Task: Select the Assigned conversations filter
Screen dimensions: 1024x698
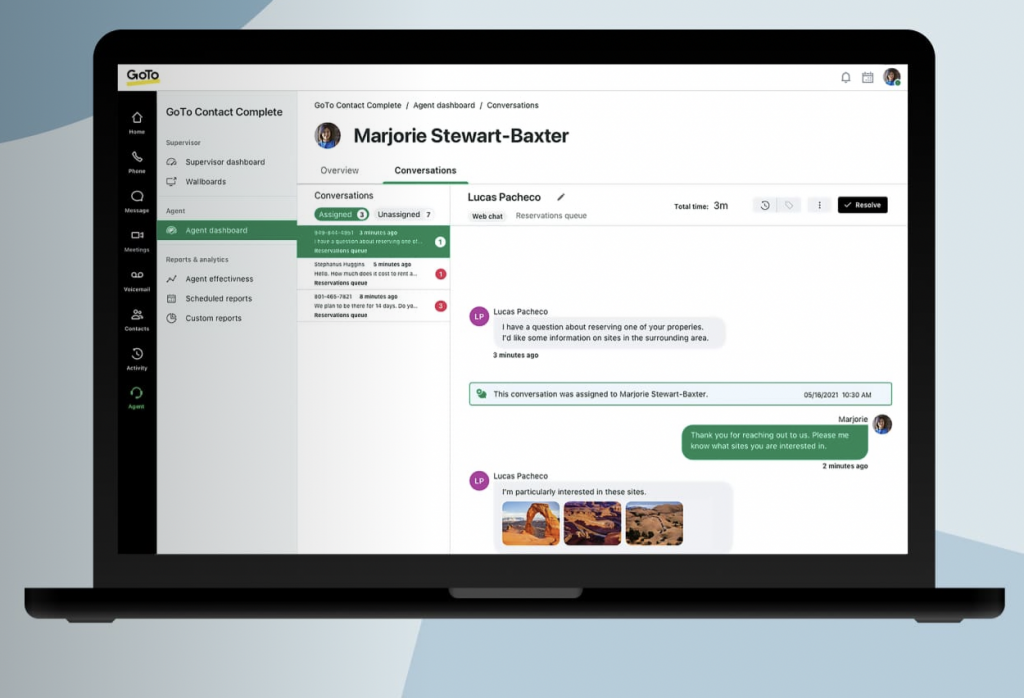Action: tap(341, 214)
